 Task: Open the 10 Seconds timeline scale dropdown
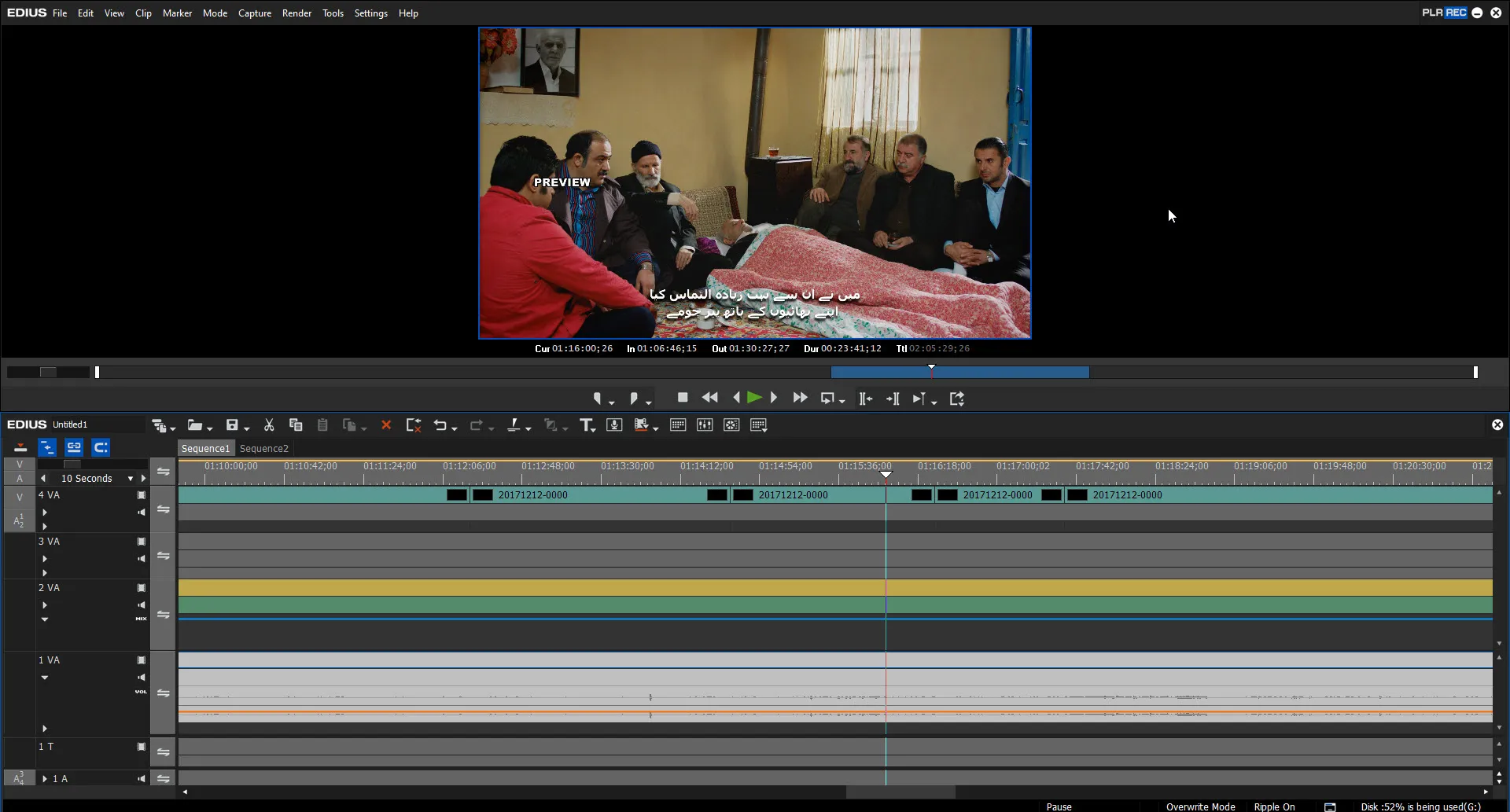131,479
